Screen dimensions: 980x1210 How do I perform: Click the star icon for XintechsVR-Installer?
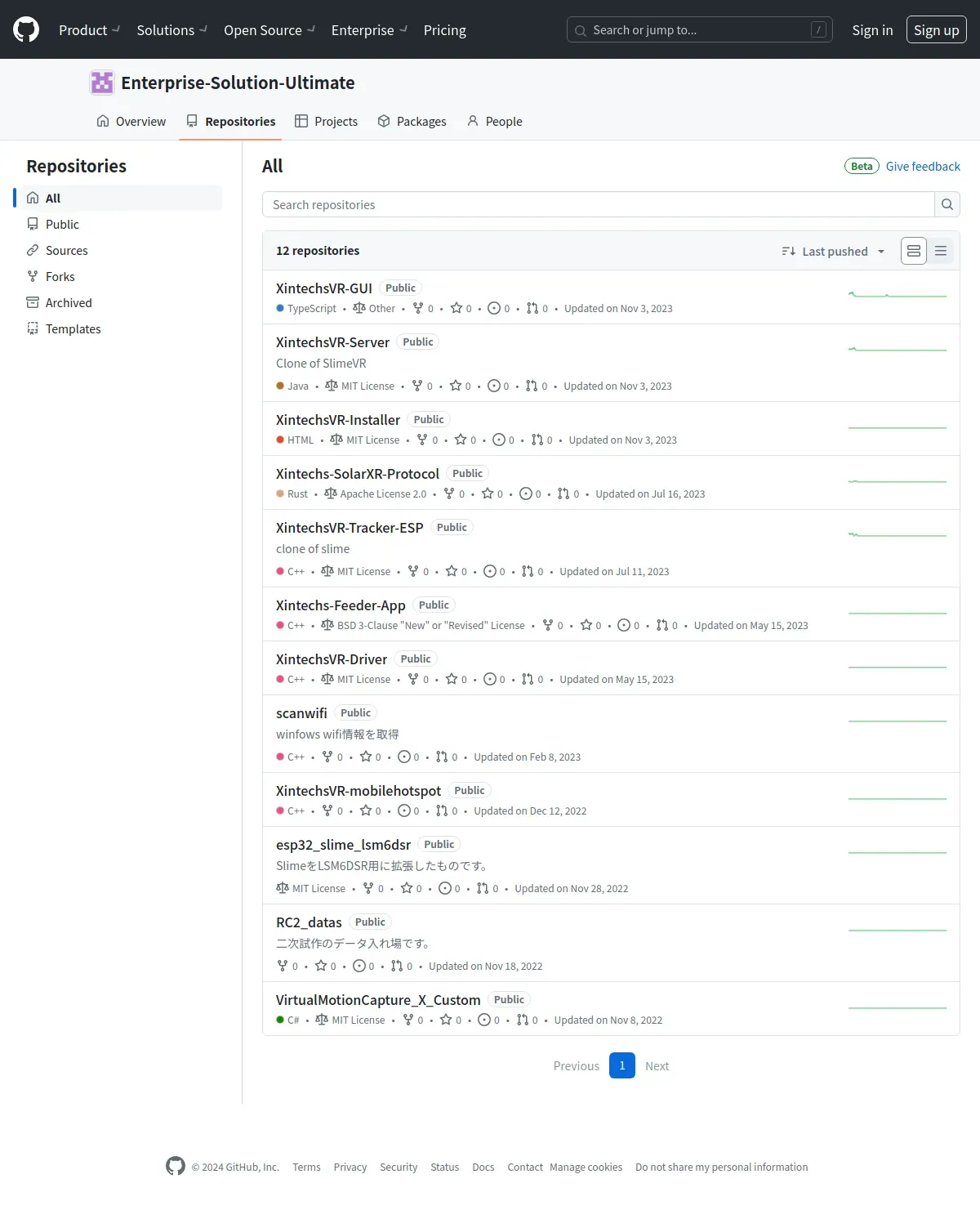tap(461, 440)
